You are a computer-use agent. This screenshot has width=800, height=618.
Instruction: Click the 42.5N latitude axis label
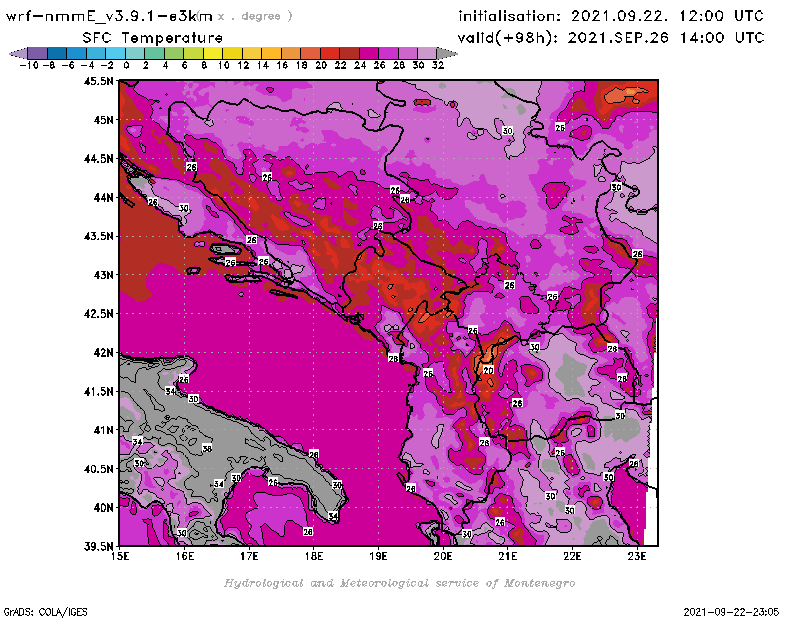tap(98, 314)
